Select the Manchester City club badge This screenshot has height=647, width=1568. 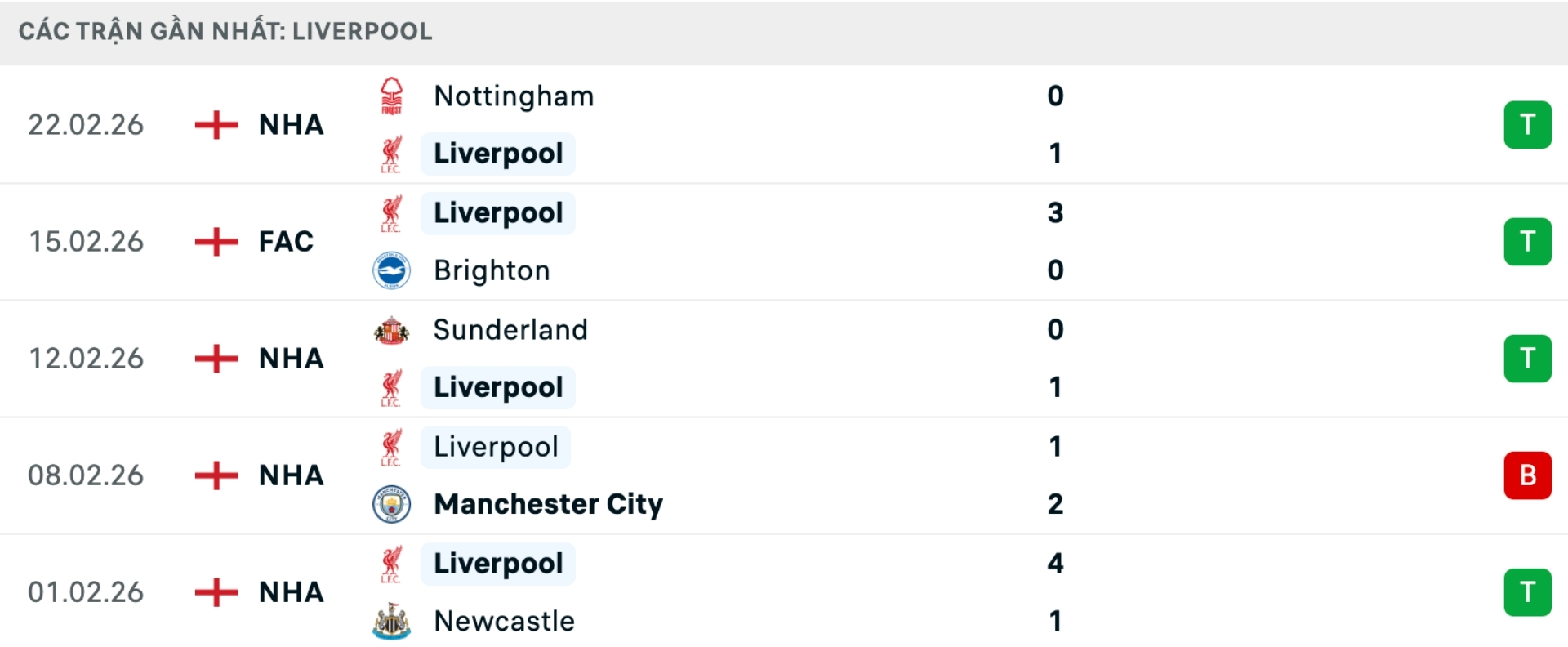(x=392, y=504)
